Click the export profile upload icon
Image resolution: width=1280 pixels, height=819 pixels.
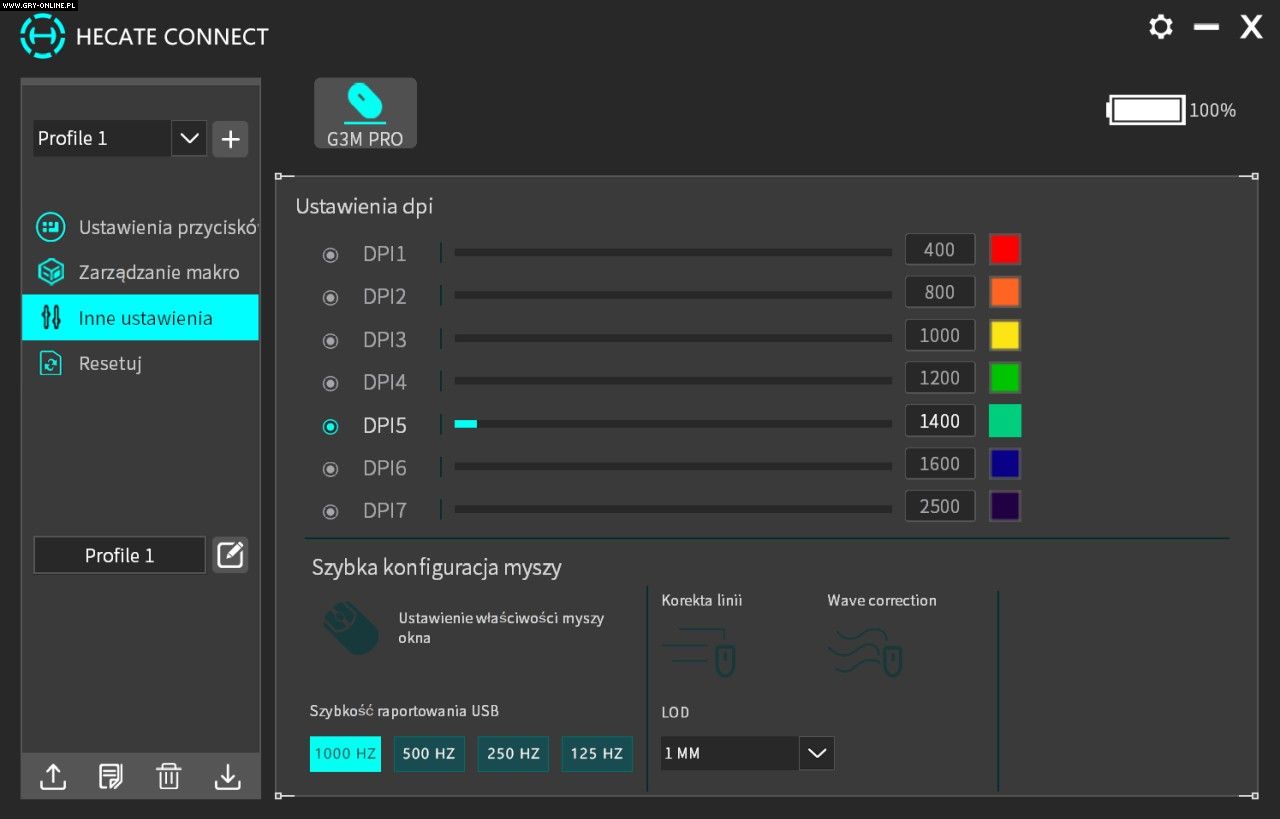coord(52,776)
